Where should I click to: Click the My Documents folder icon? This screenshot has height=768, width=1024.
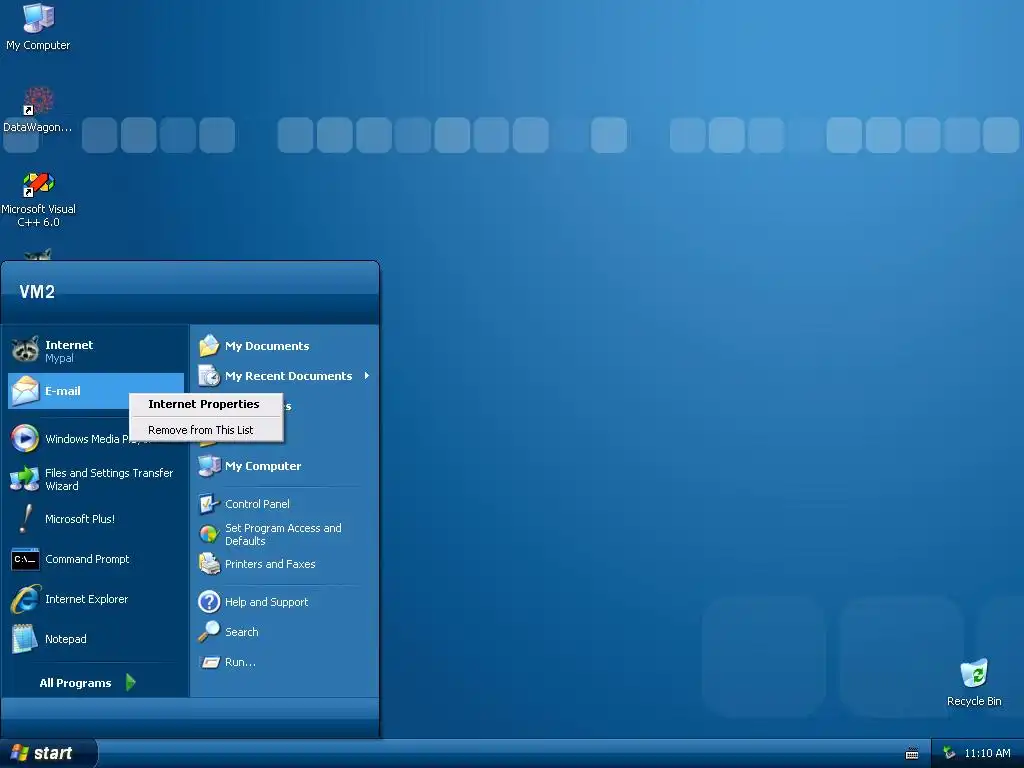[x=209, y=345]
